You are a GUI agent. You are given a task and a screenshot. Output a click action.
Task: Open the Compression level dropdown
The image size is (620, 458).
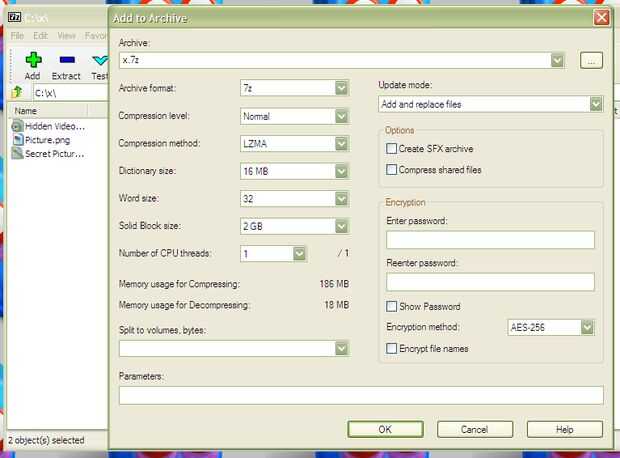pos(341,116)
